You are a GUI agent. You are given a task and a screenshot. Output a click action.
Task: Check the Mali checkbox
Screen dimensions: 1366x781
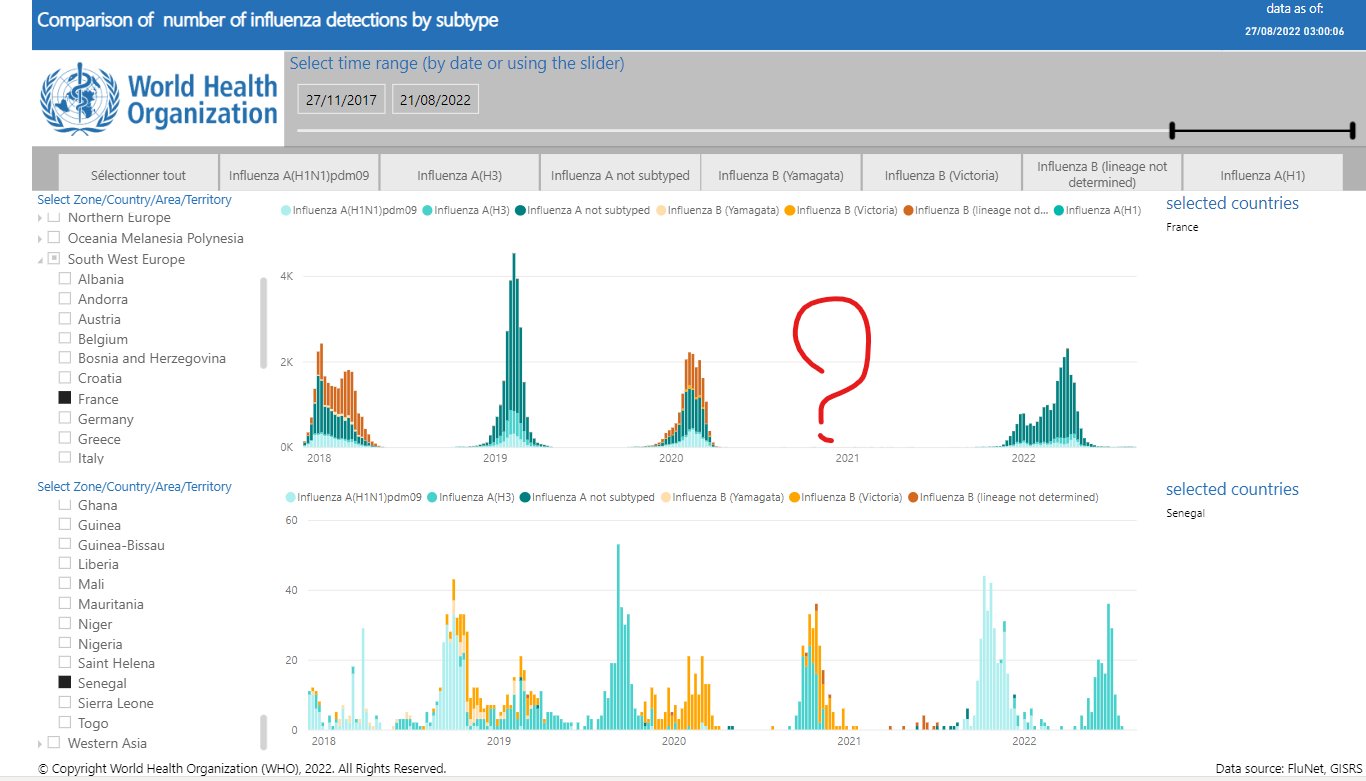(x=65, y=584)
